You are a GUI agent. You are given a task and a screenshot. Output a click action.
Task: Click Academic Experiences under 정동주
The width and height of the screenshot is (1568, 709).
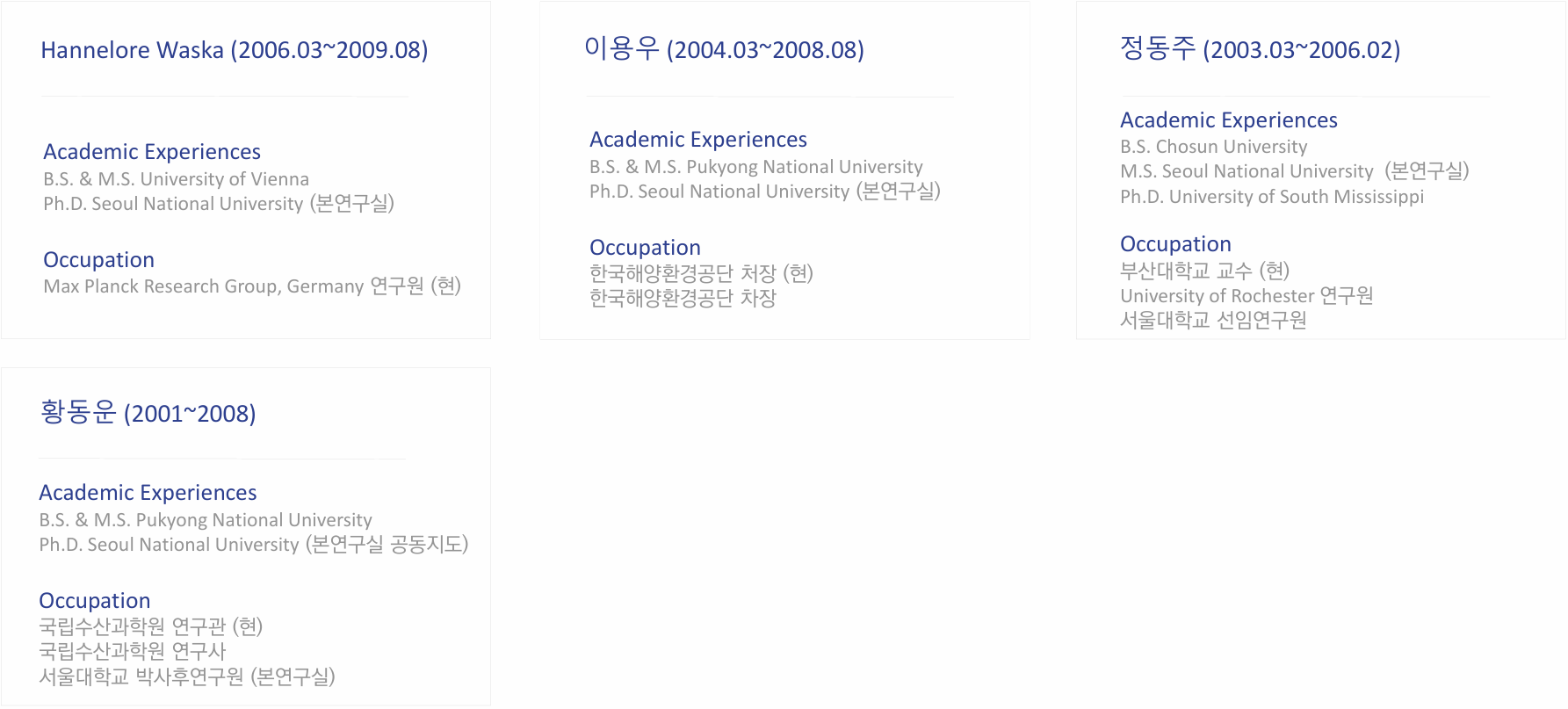click(x=1229, y=120)
